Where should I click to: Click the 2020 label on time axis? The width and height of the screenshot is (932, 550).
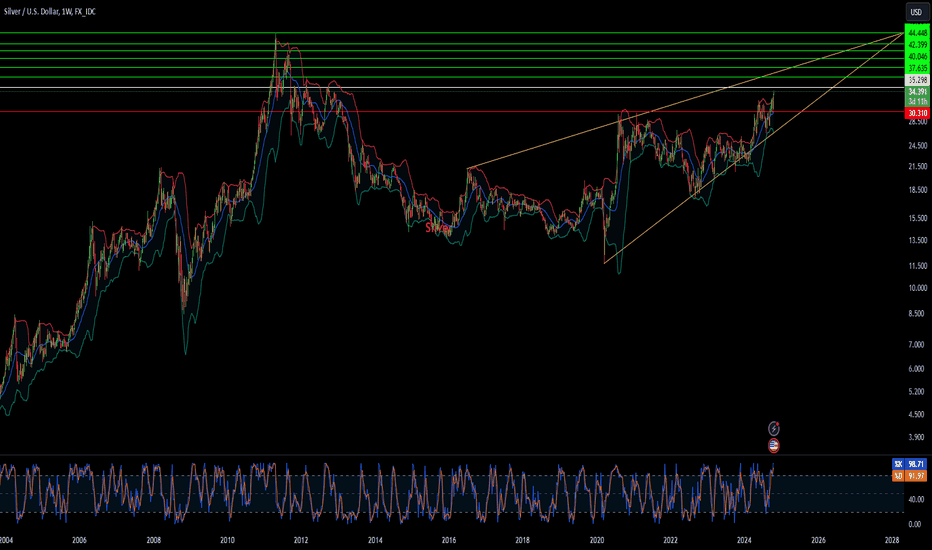point(597,540)
